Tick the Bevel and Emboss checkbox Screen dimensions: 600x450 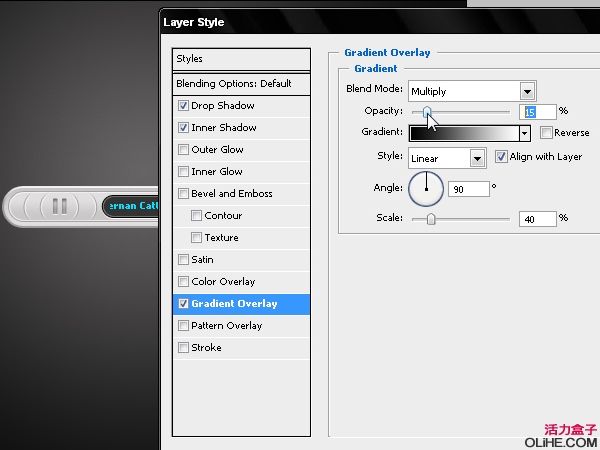click(183, 193)
